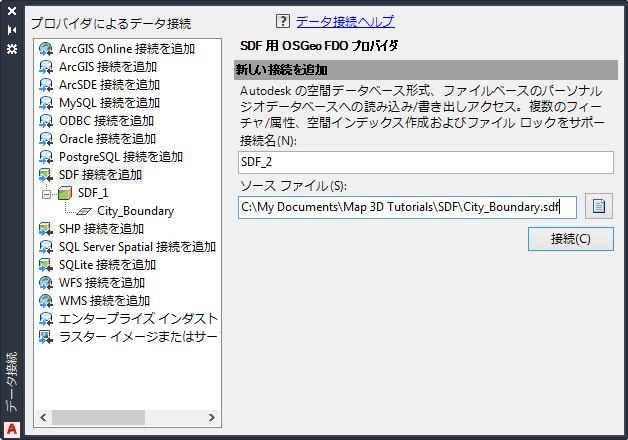Click the MySQL connection icon
Image resolution: width=628 pixels, height=440 pixels.
46,103
